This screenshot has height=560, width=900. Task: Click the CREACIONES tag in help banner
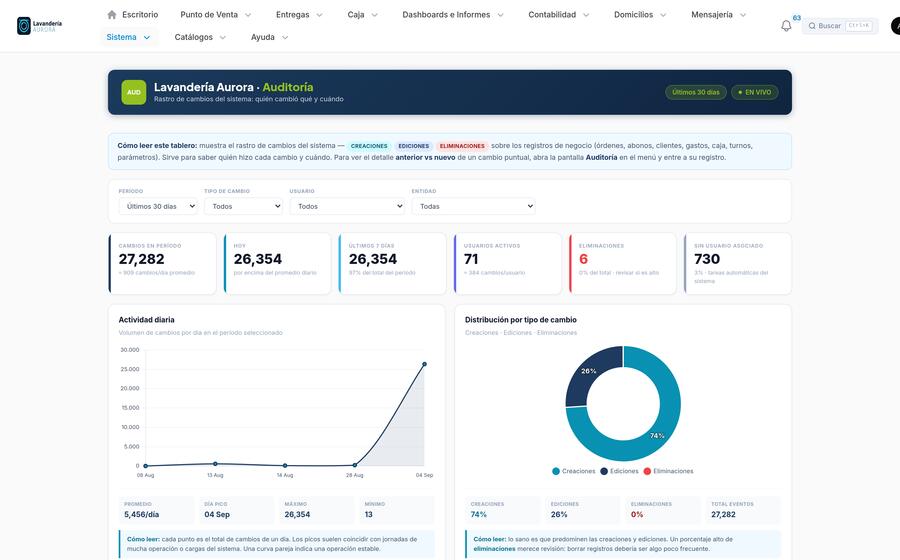(369, 146)
